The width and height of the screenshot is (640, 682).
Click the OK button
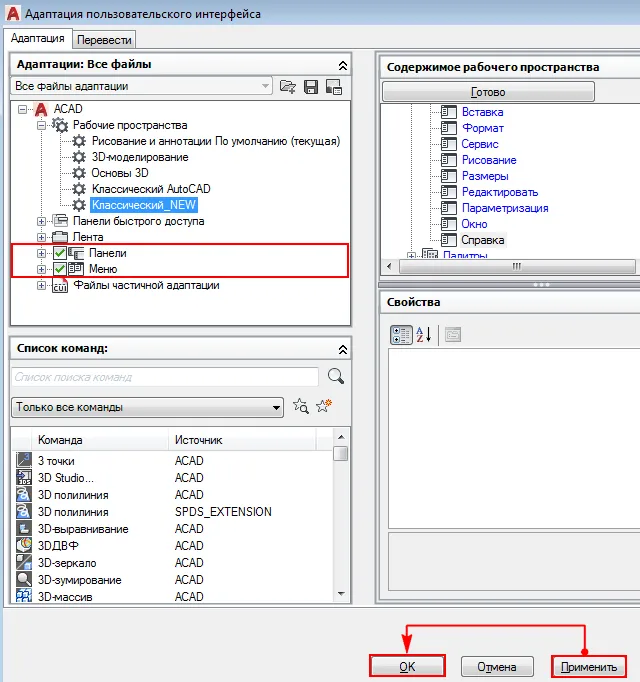click(x=407, y=667)
